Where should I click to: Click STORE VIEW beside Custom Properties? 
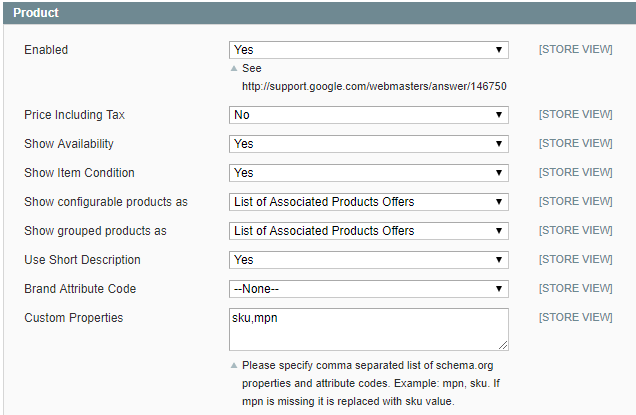(x=575, y=318)
